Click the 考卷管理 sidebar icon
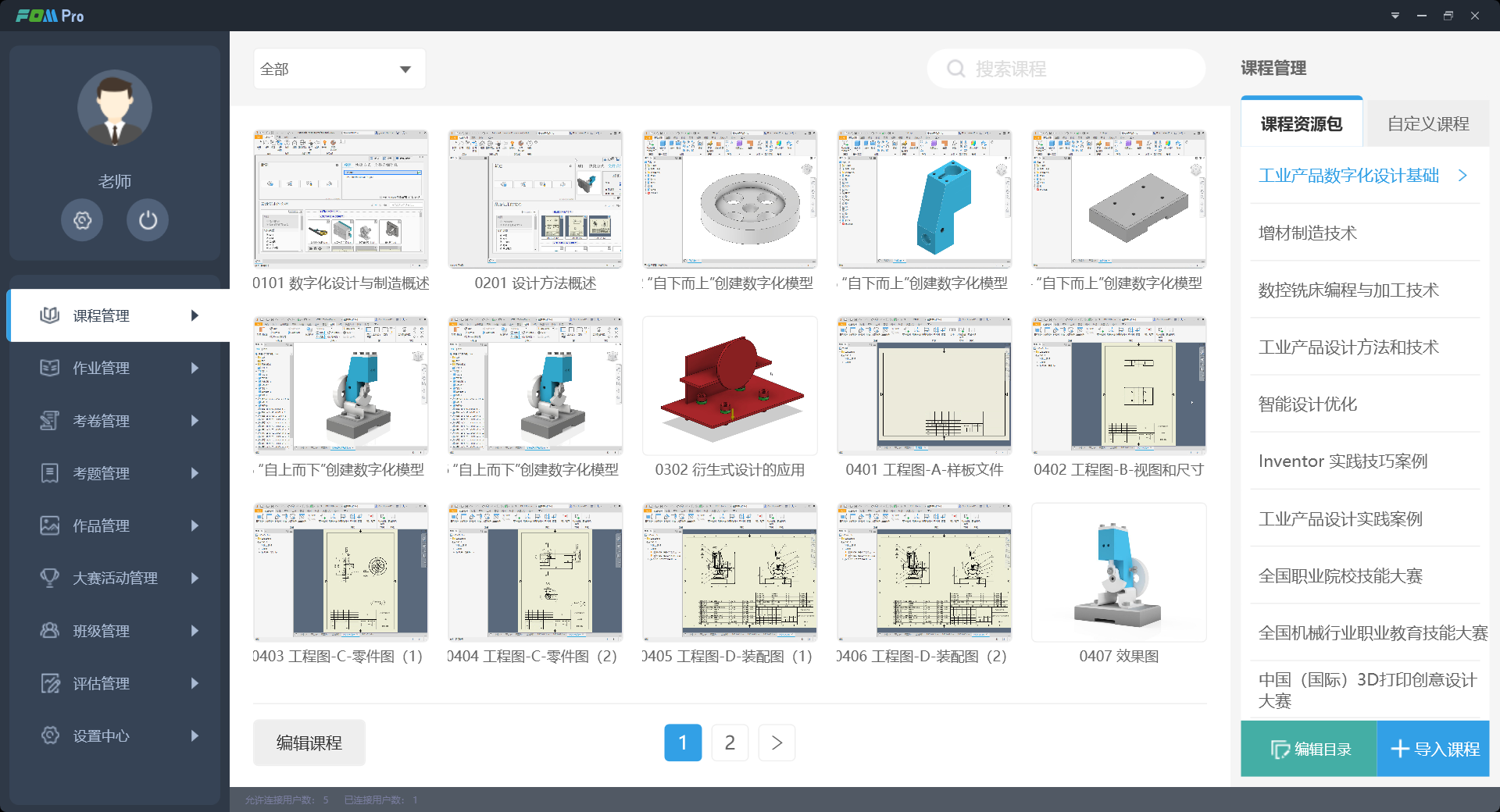 [x=50, y=421]
